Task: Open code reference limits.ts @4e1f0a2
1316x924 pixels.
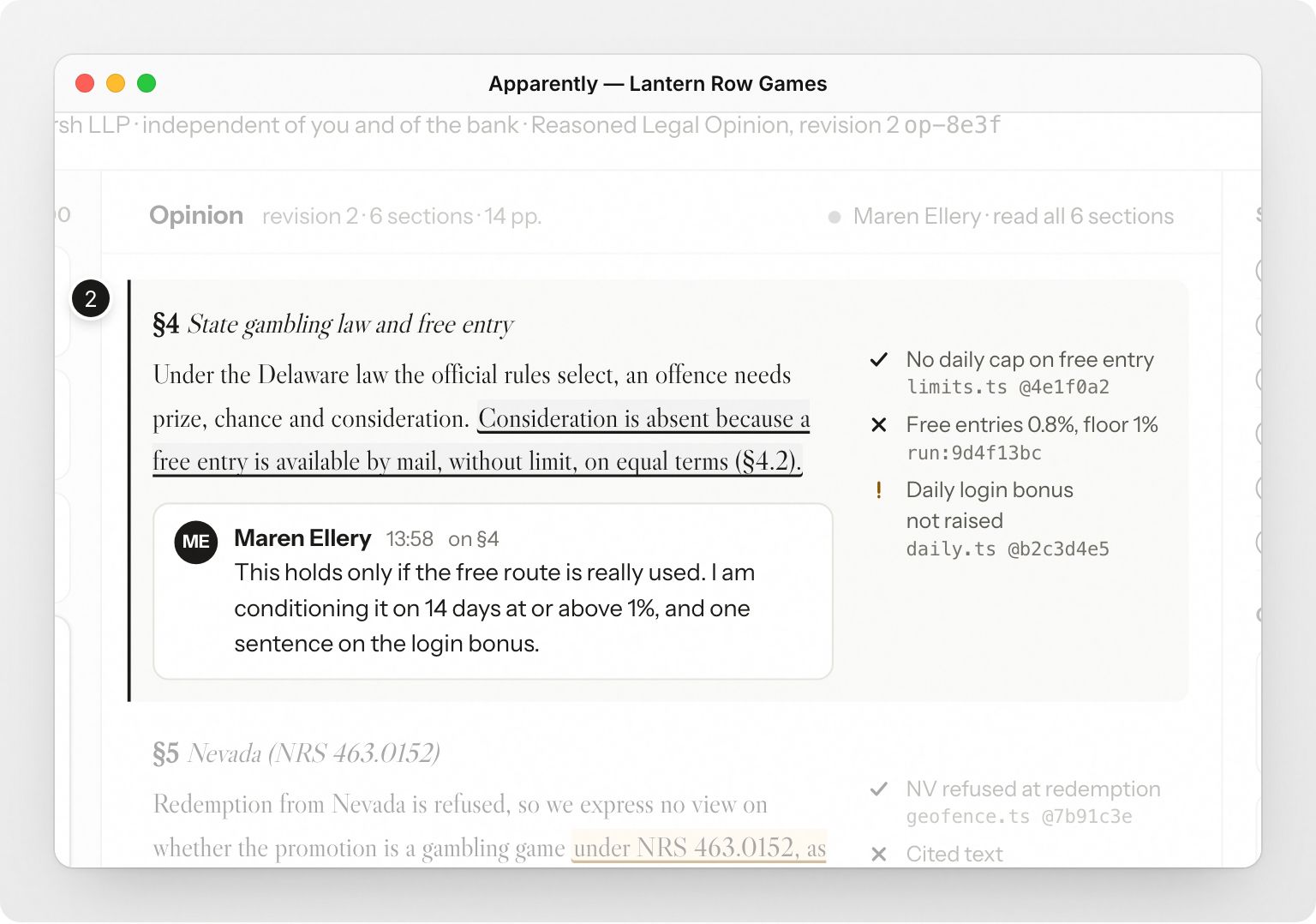Action: 1008,387
